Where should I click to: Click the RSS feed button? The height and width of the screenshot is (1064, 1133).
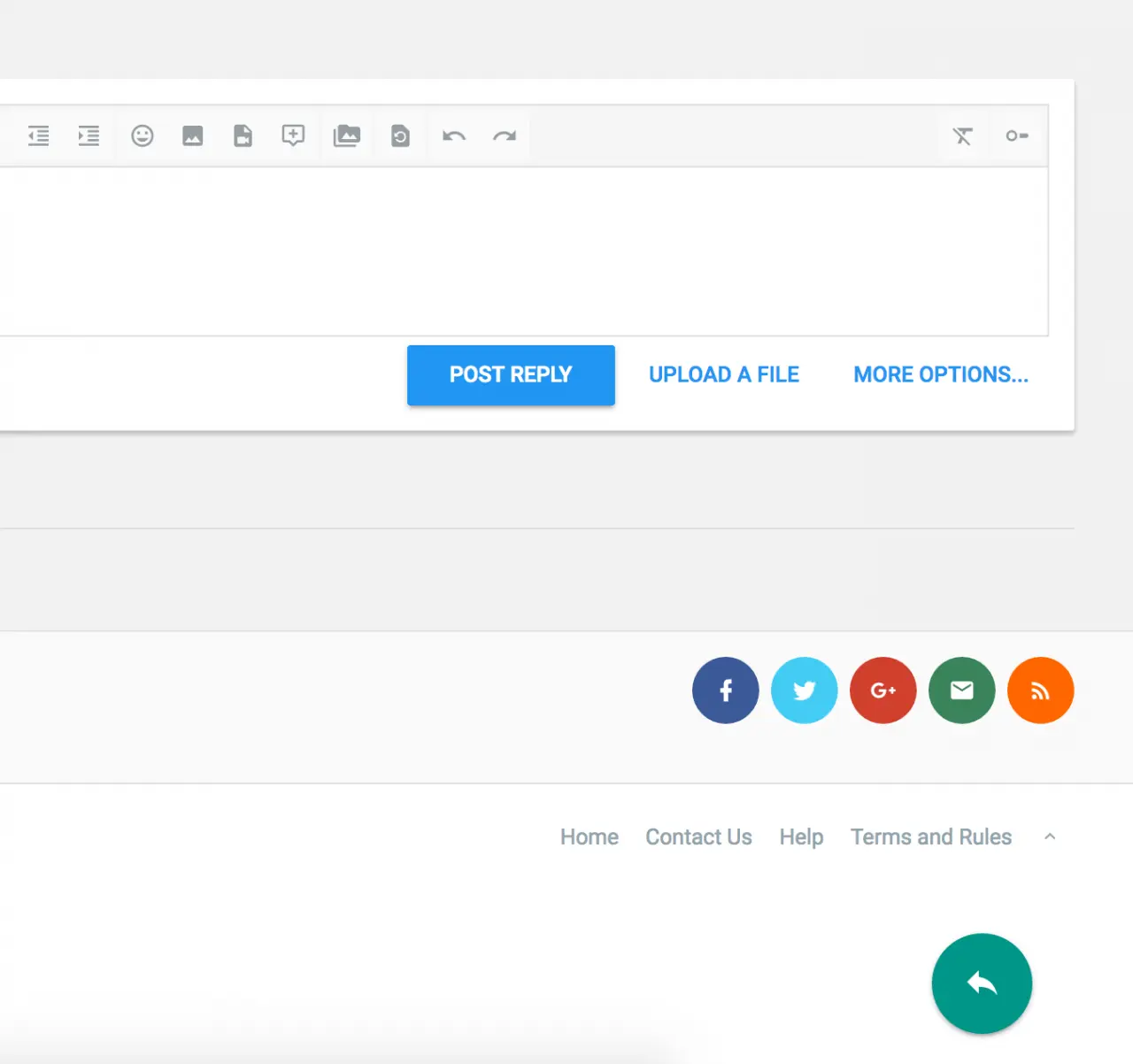[x=1040, y=690]
